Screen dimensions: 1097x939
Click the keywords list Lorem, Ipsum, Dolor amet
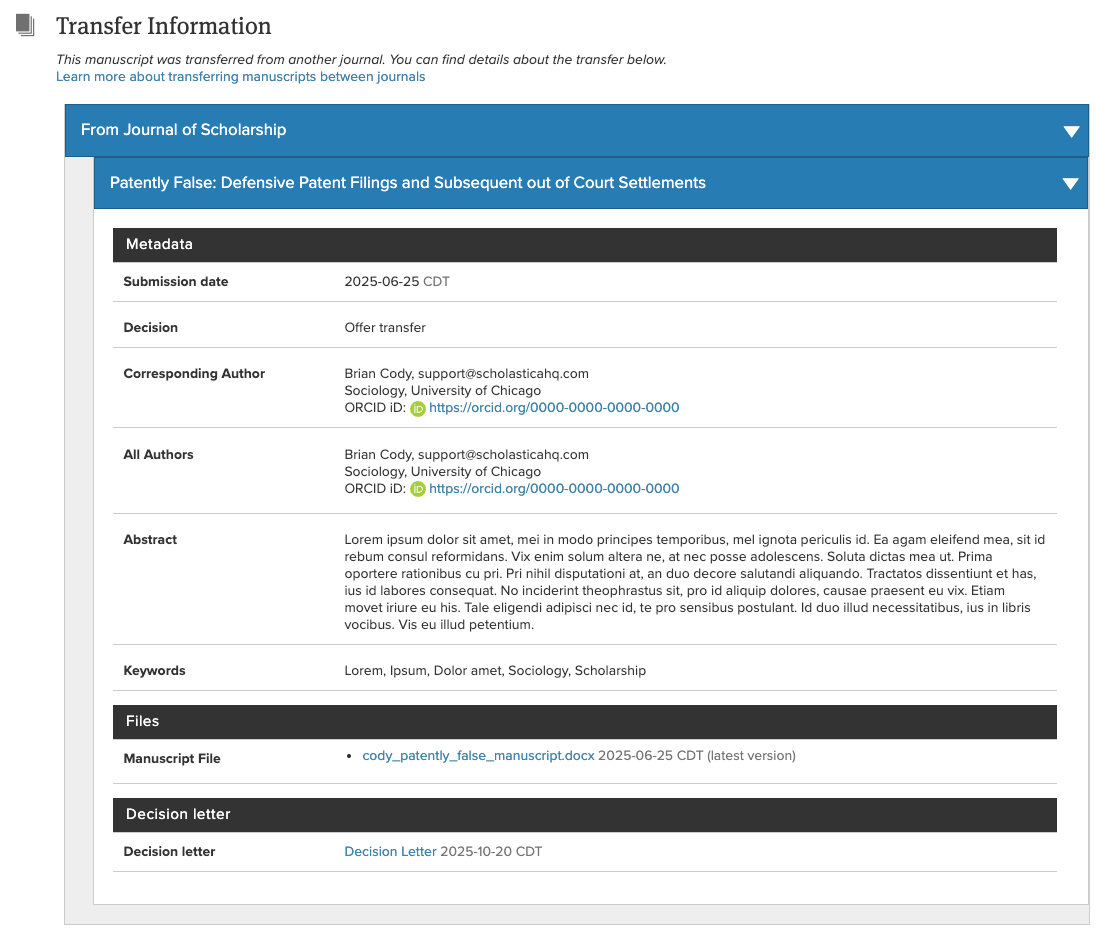tap(495, 670)
